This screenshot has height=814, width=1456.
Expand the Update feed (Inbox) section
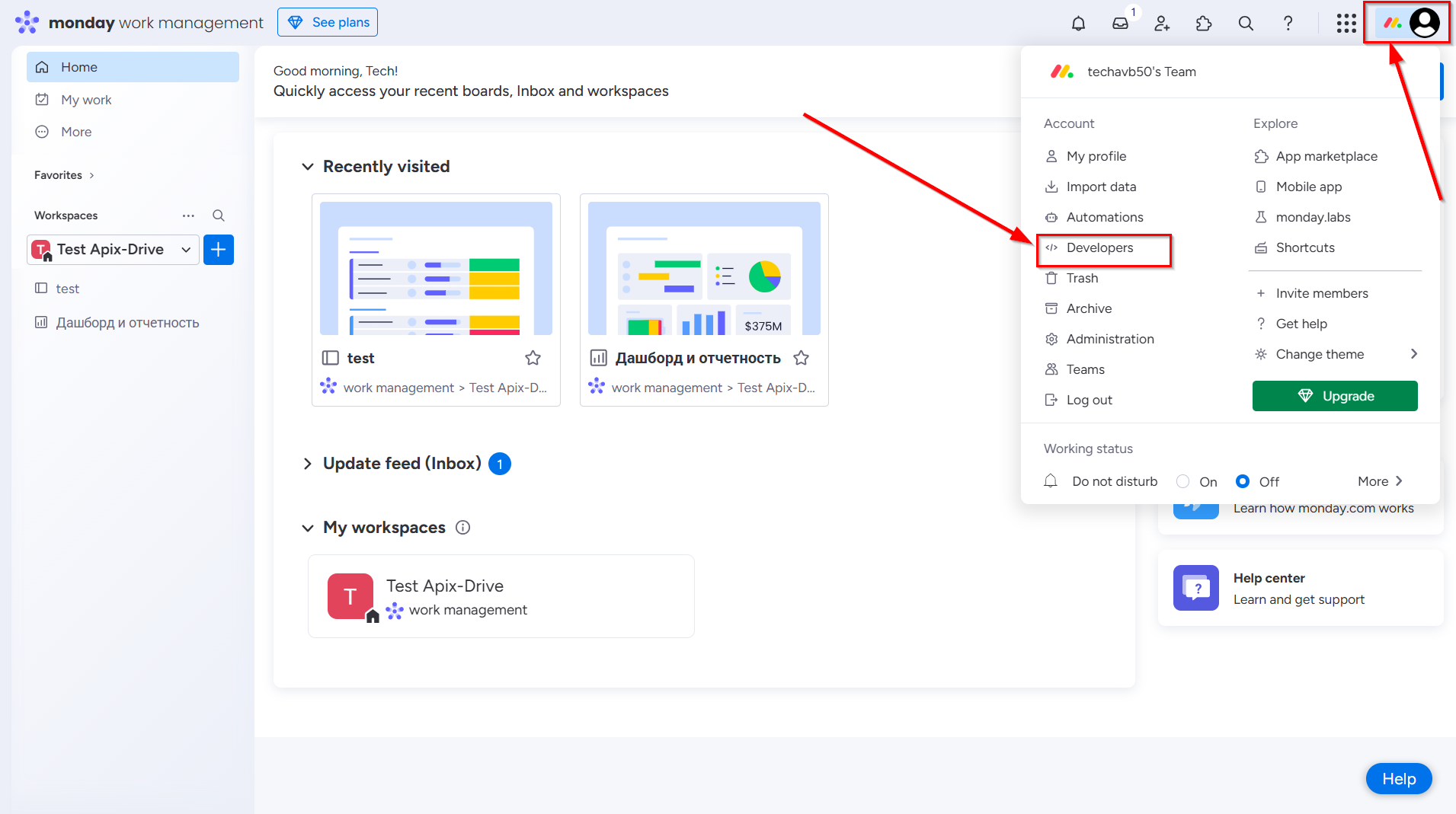pos(308,464)
